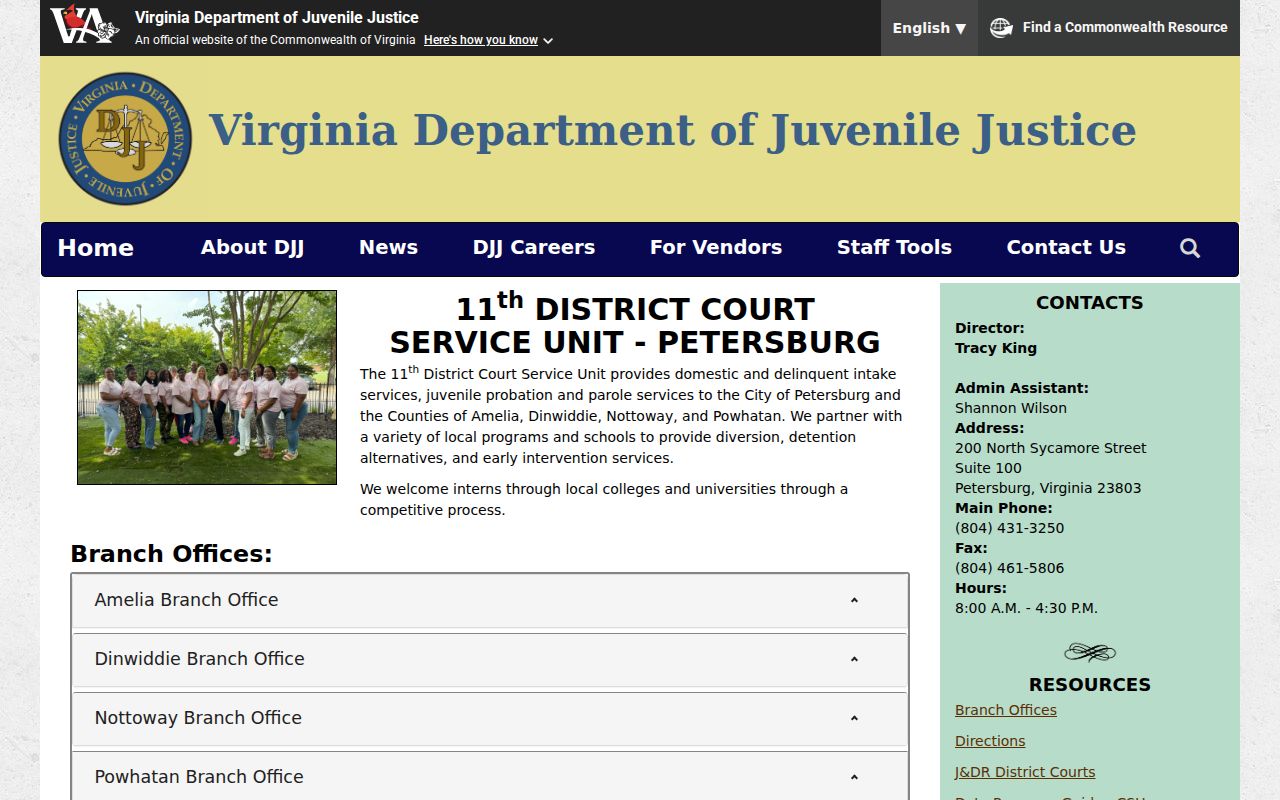The image size is (1280, 800).
Task: Open the For Vendors menu
Action: [x=716, y=247]
